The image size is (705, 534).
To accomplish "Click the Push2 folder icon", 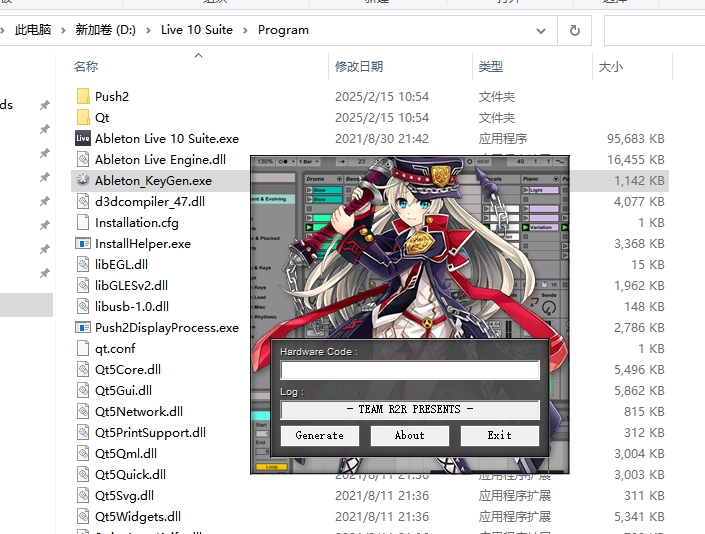I will (x=83, y=96).
